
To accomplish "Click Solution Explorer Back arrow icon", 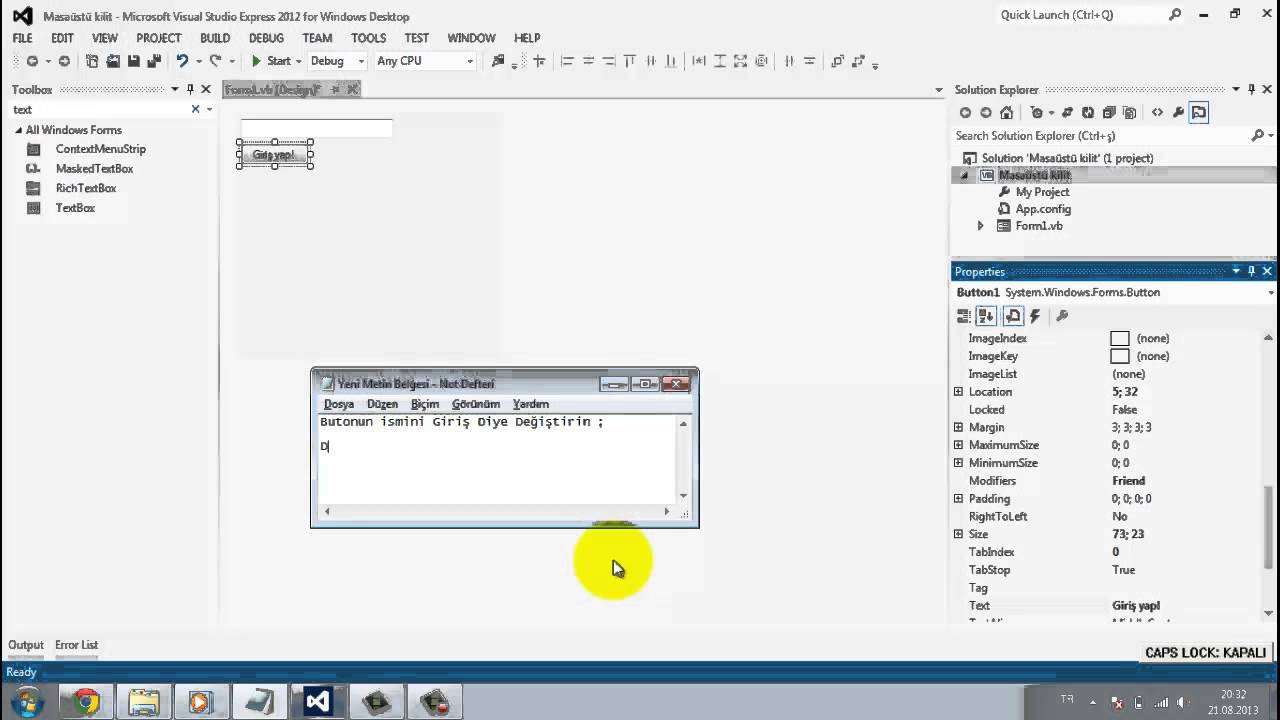I will click(965, 113).
